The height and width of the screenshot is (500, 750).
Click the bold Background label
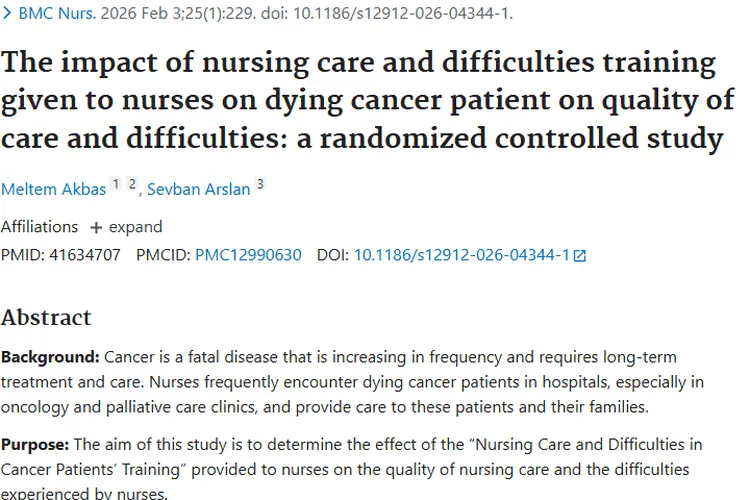point(50,357)
